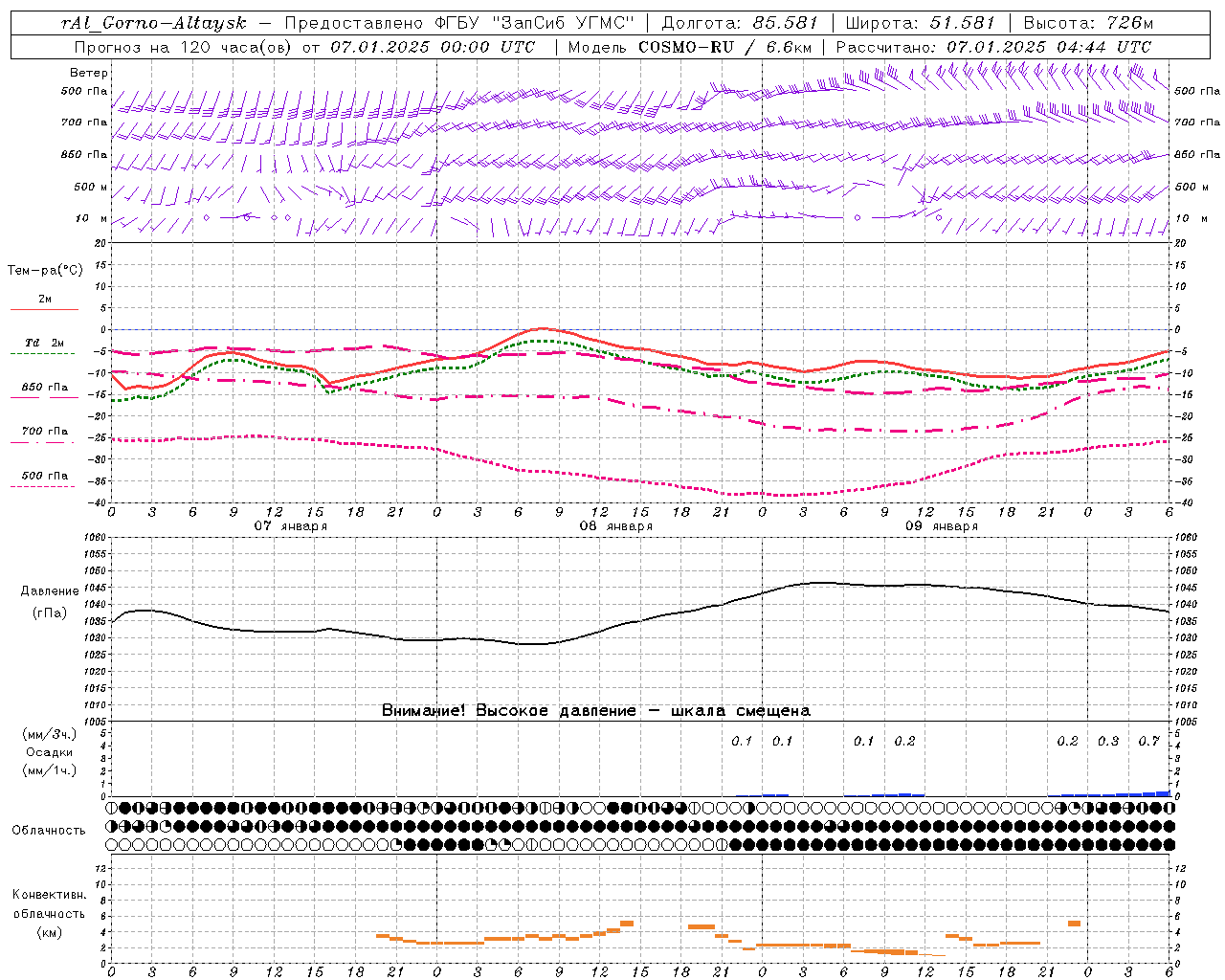Click the '10 м' wind level label on left
This screenshot has width=1225, height=980.
(x=91, y=218)
